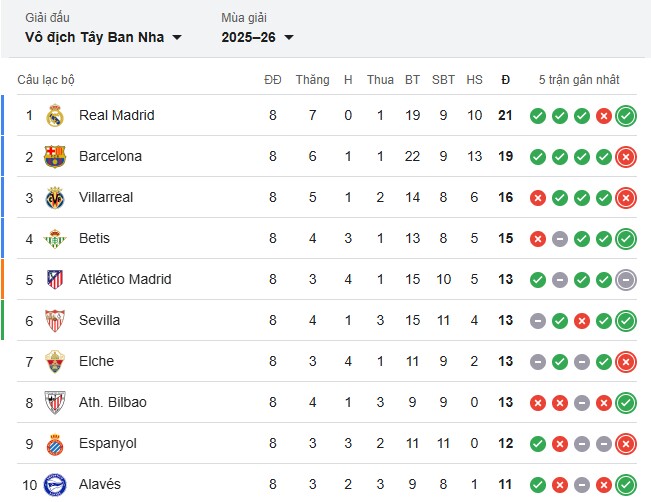The width and height of the screenshot is (651, 502).
Task: Open the Vô địch Tây Ban Nha league dropdown
Action: [104, 38]
